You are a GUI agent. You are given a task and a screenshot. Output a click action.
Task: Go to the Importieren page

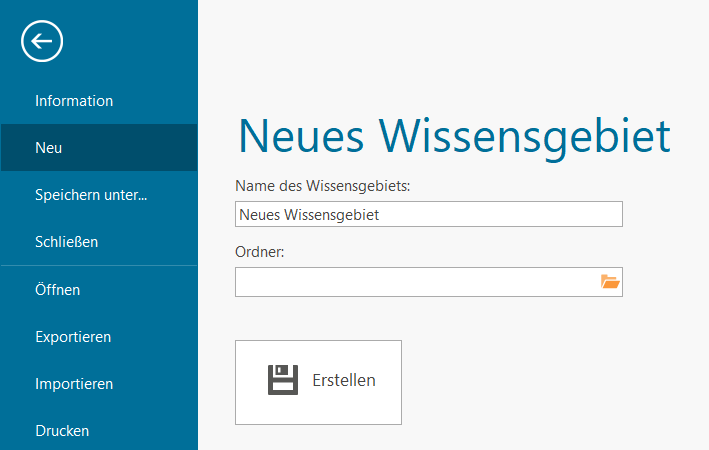tap(74, 384)
